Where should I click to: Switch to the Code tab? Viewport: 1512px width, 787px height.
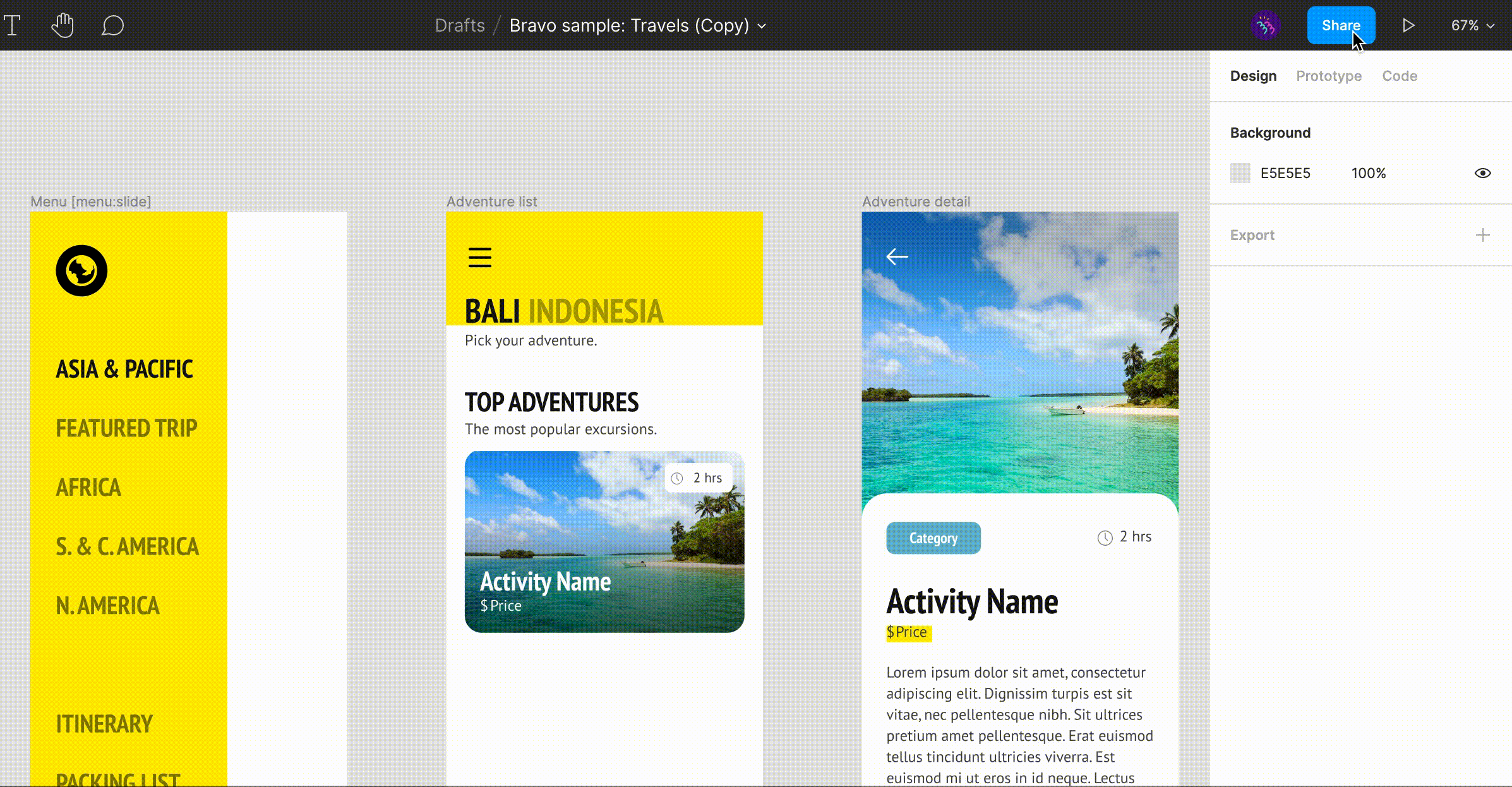1399,76
